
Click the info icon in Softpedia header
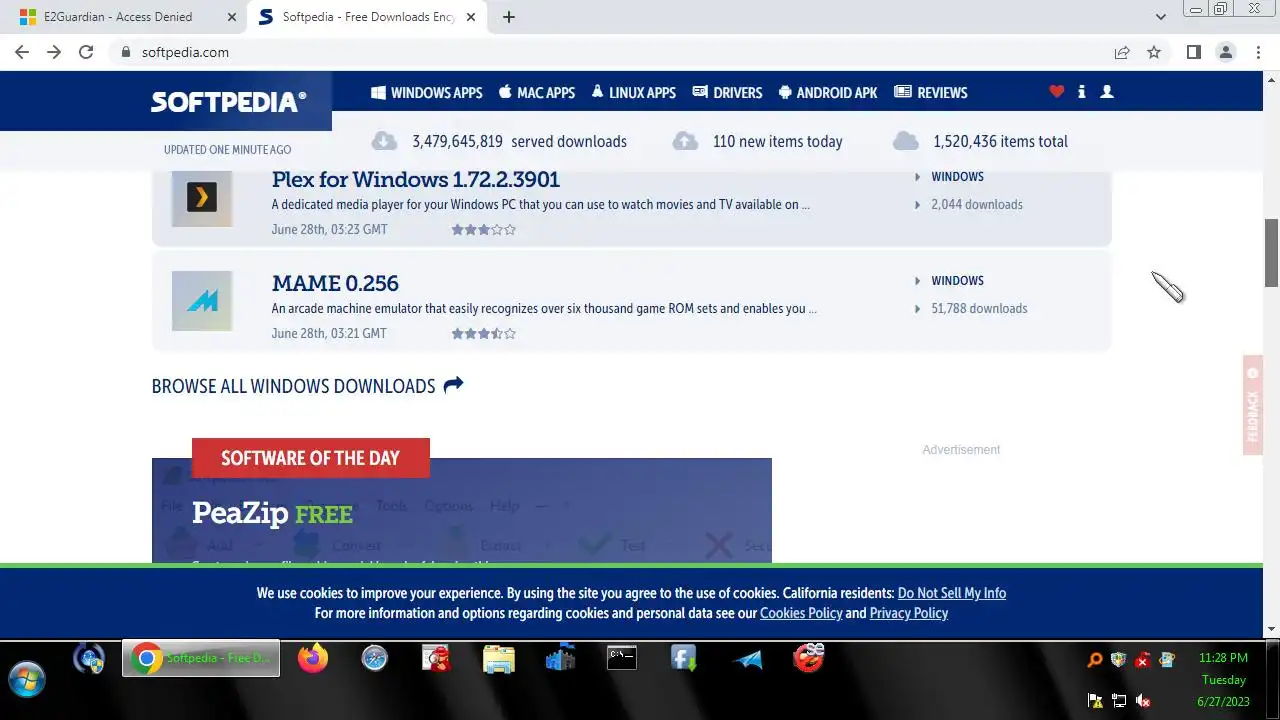click(x=1081, y=91)
